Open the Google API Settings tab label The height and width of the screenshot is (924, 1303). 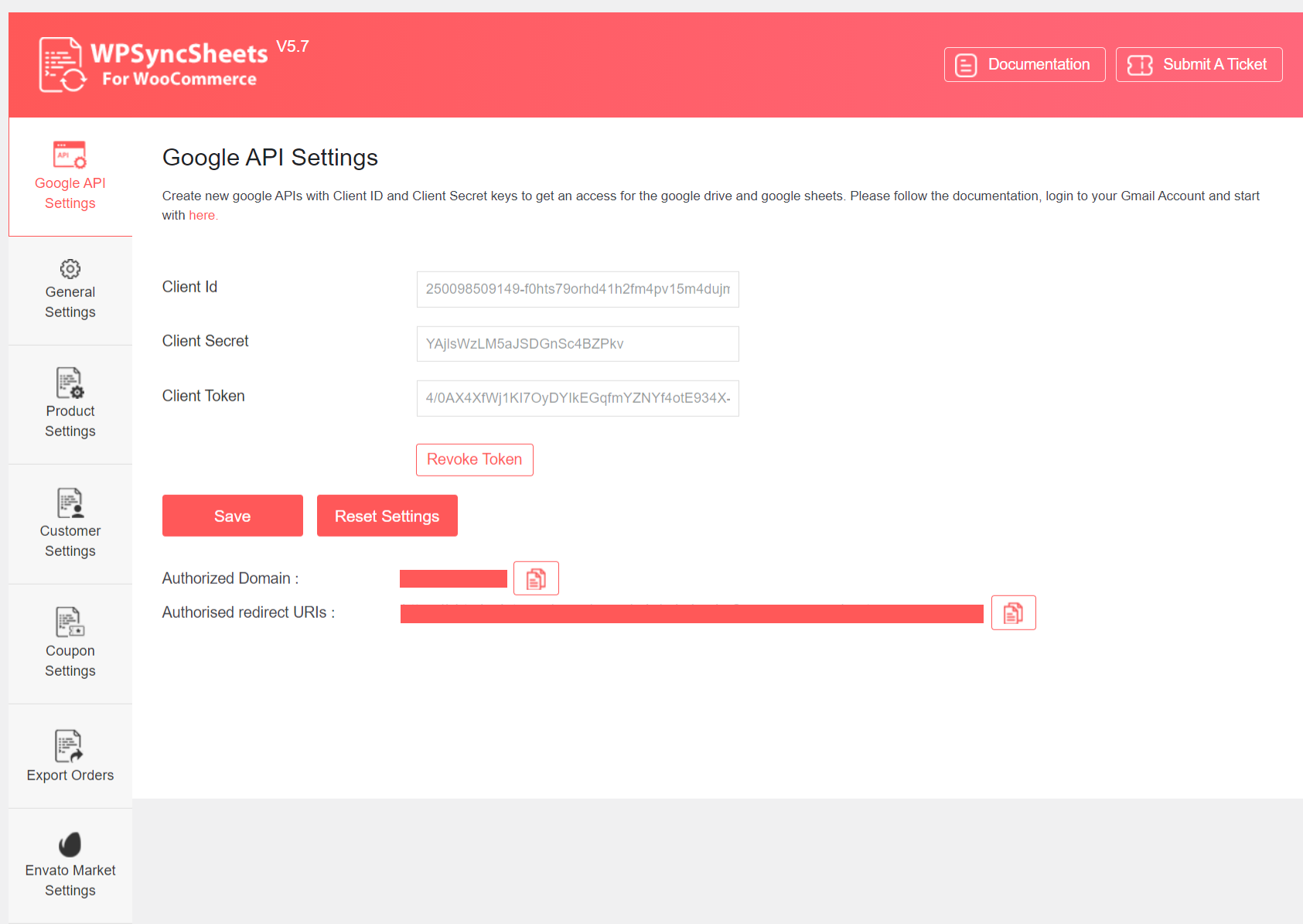(70, 193)
